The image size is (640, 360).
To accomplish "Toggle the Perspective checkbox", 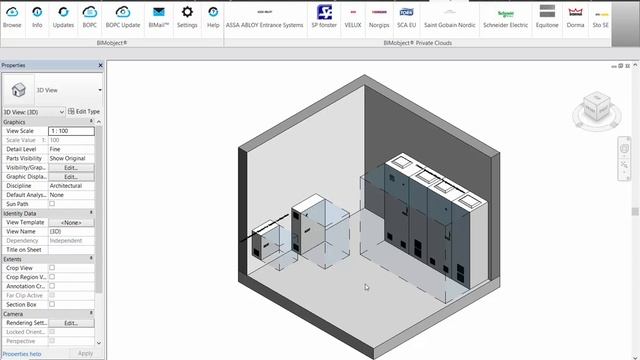I will pos(52,341).
